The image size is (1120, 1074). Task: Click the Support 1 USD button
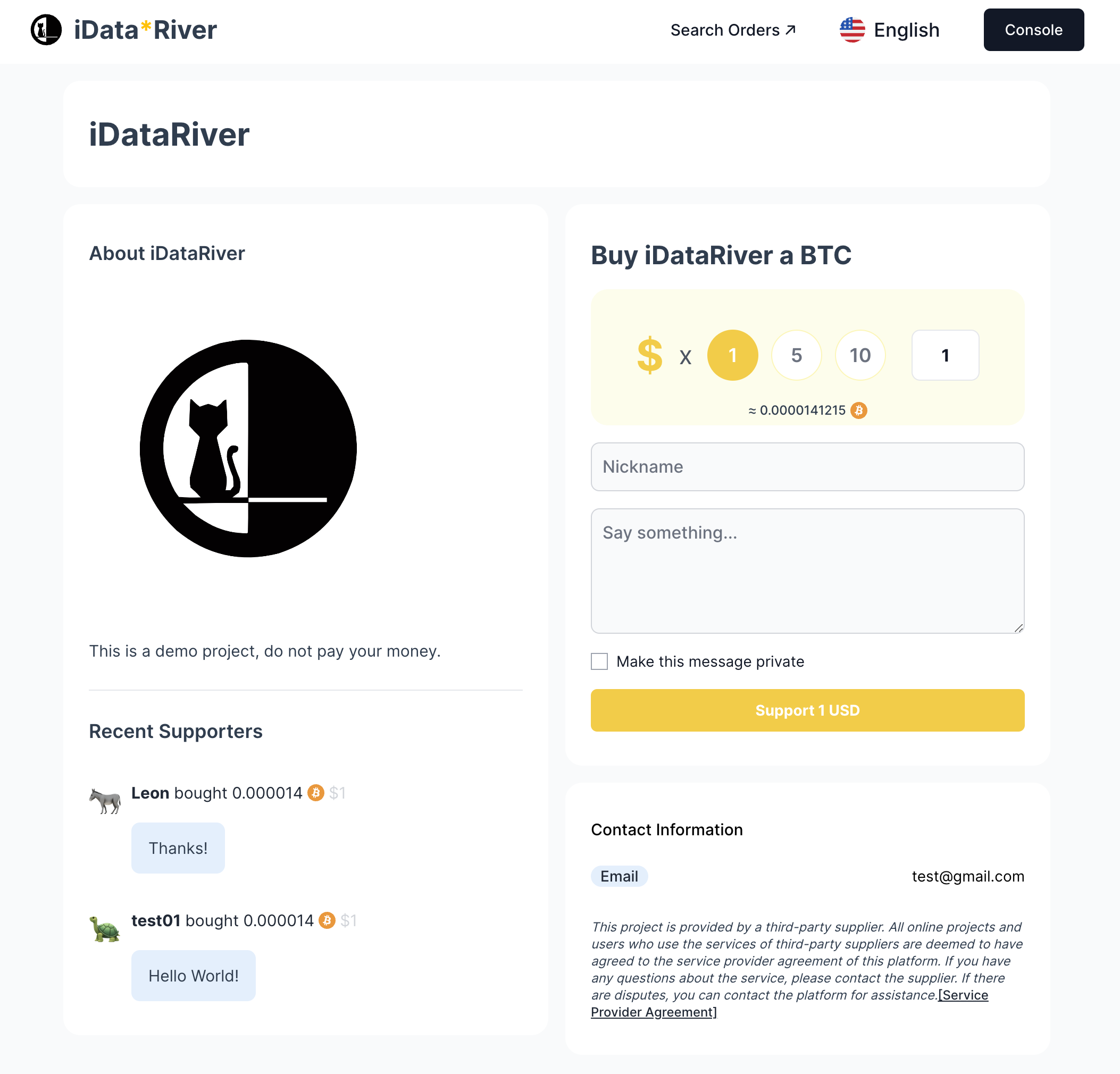click(x=808, y=710)
